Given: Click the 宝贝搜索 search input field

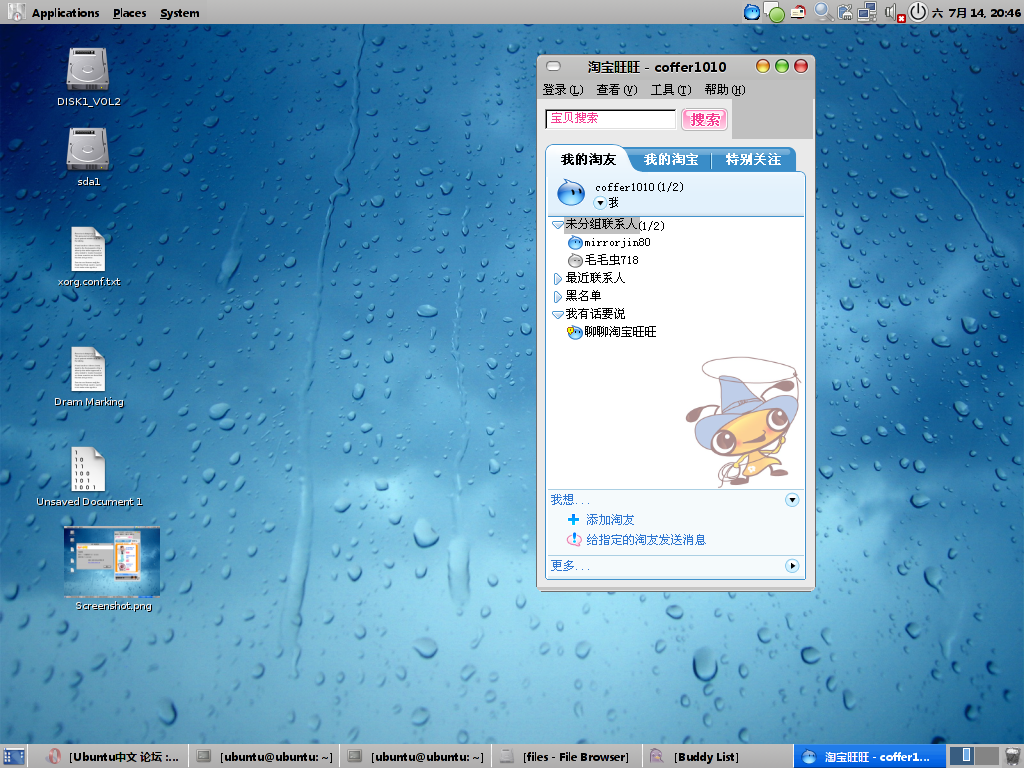Looking at the screenshot, I should [611, 119].
